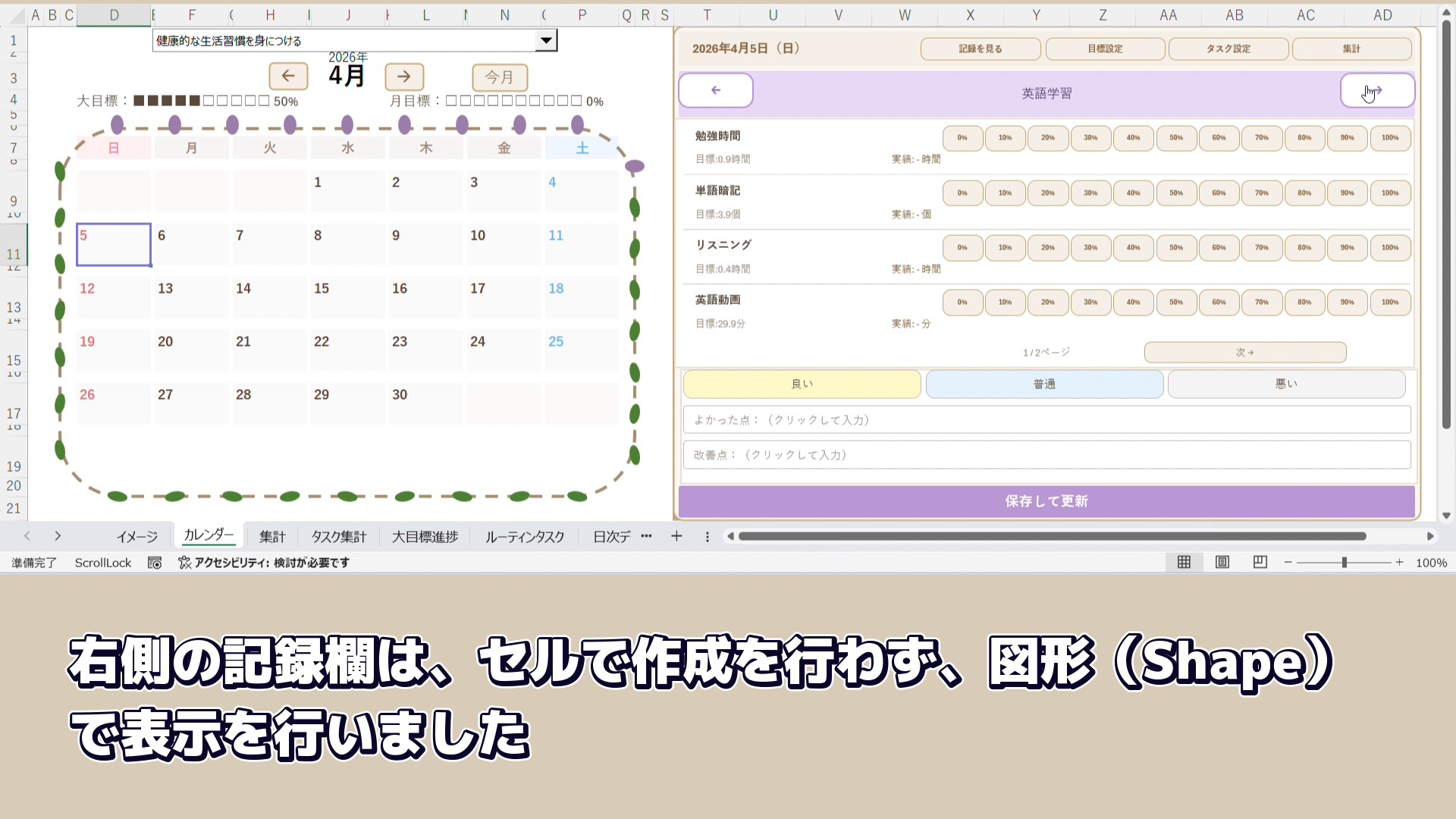Click the 保存して更新 button

click(x=1046, y=501)
